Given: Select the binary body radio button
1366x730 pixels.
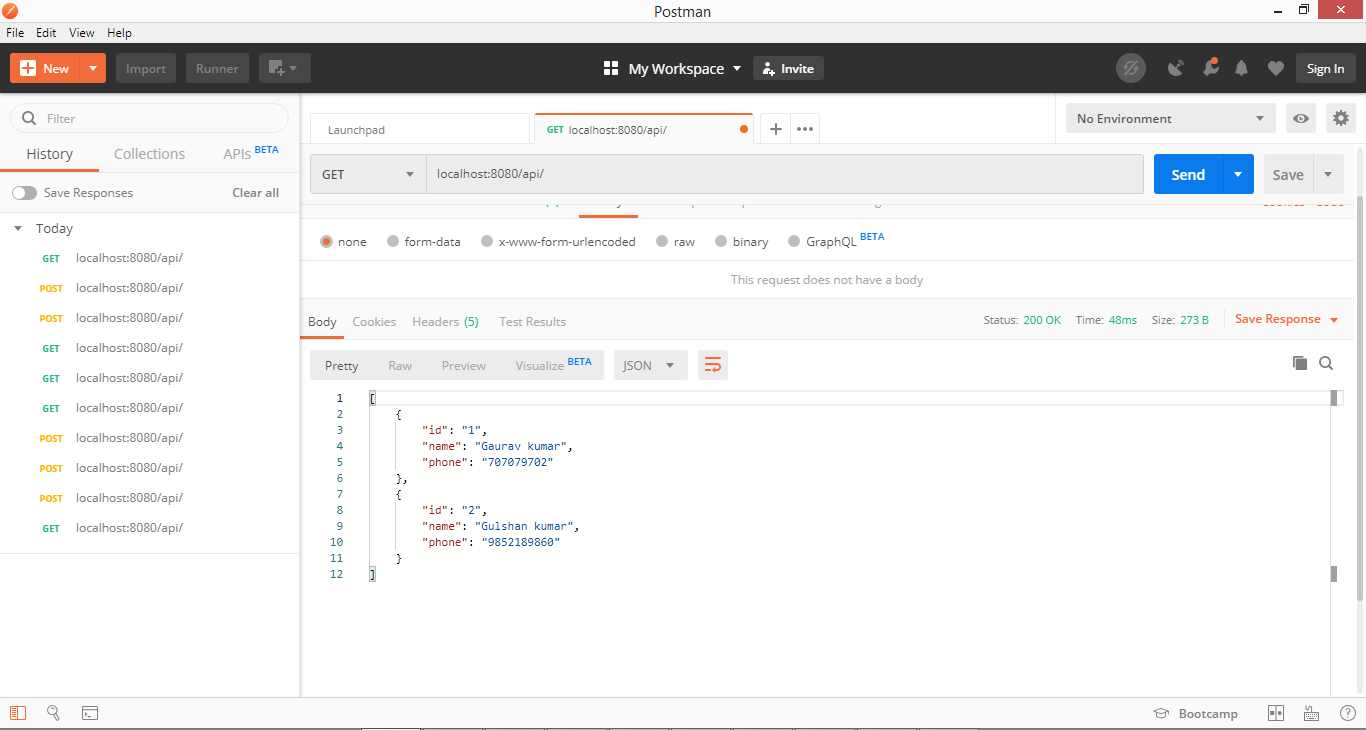Looking at the screenshot, I should coord(721,241).
